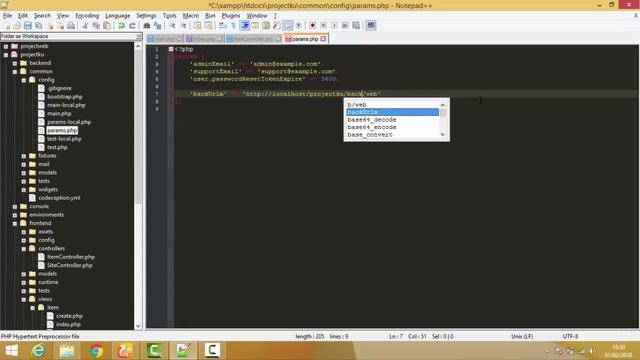Click the Copy toolbar icon
Viewport: 640px width, 360px height.
96,25
